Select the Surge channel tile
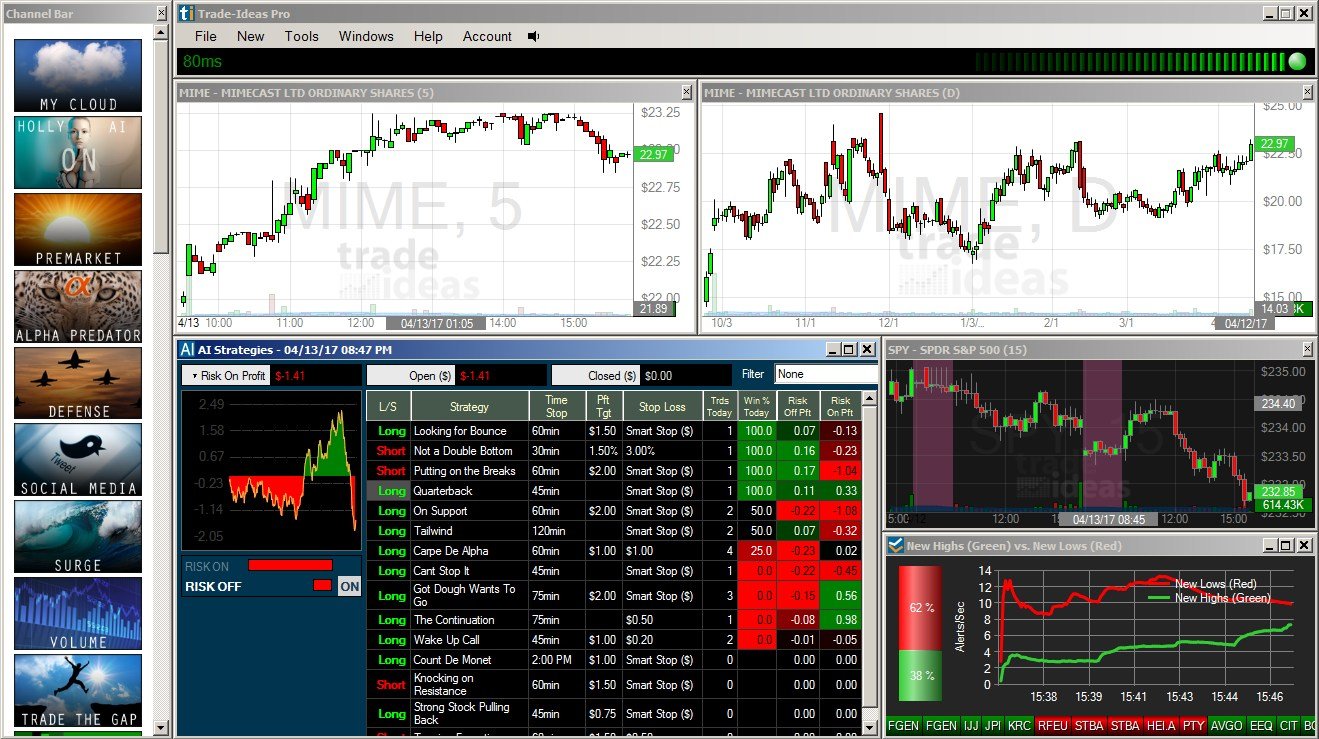This screenshot has width=1319, height=739. click(x=78, y=536)
